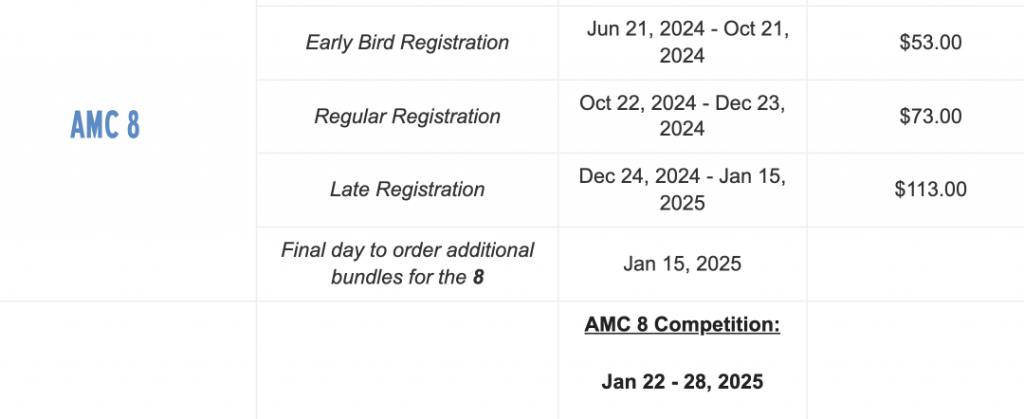Screen dimensions: 1024x419
Task: Select the Jan 22 - 28, 2025 competition dates
Action: click(x=682, y=381)
